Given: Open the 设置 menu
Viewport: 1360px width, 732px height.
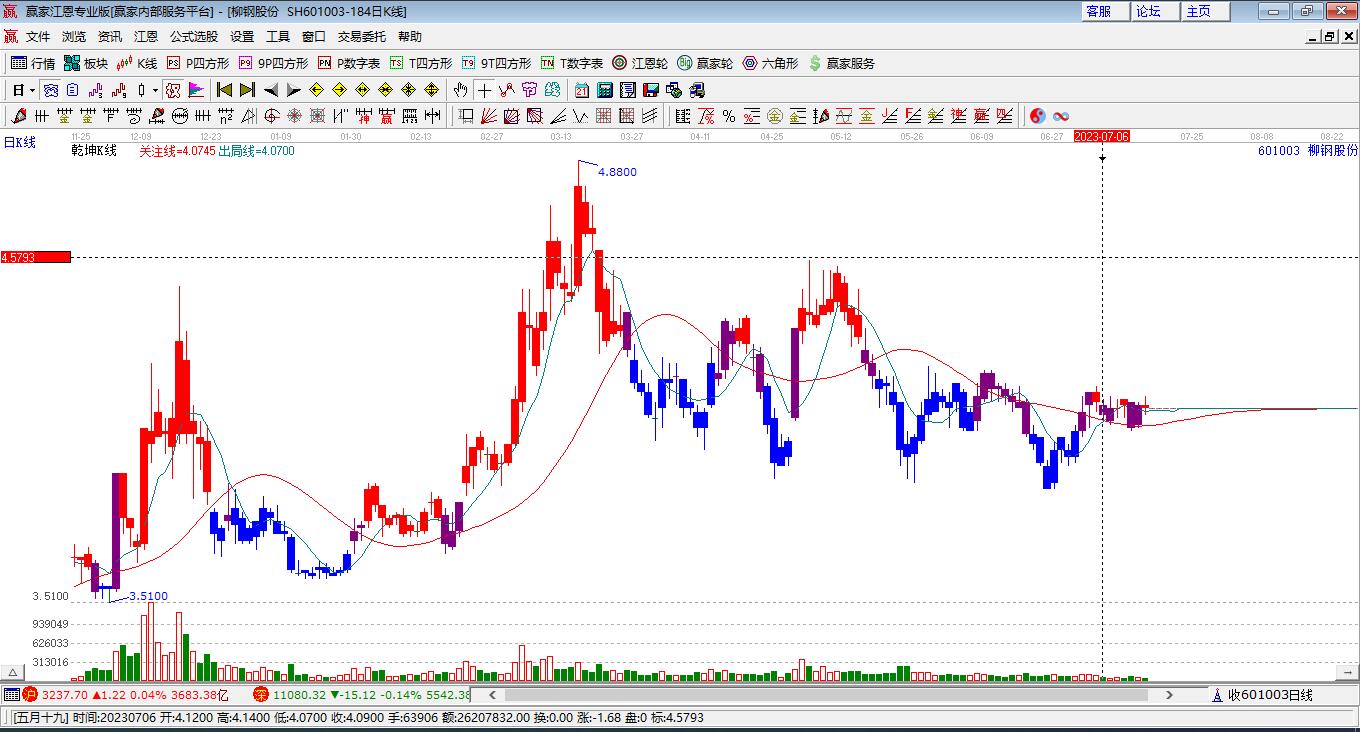Looking at the screenshot, I should point(242,37).
